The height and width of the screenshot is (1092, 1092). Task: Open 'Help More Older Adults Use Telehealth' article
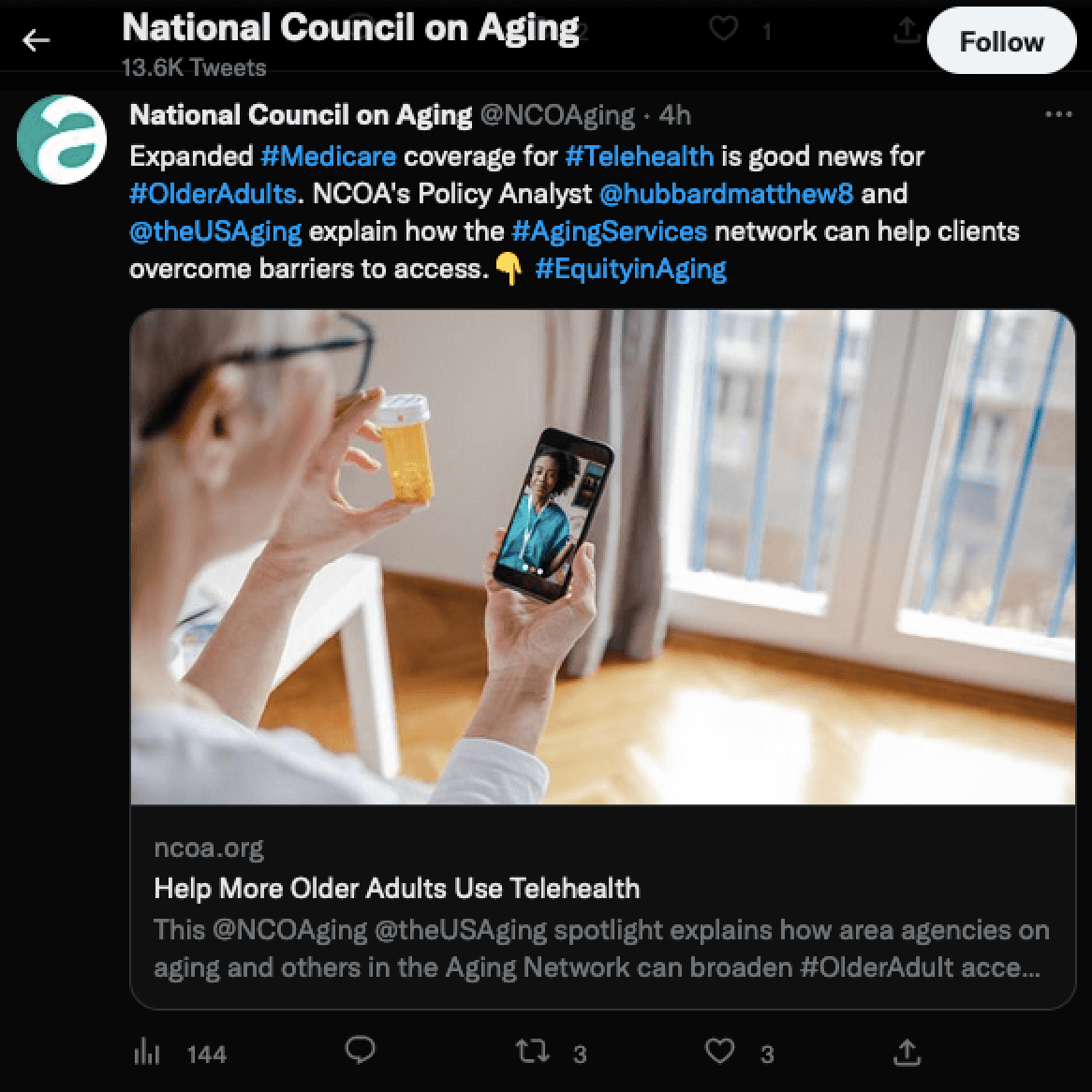point(396,888)
